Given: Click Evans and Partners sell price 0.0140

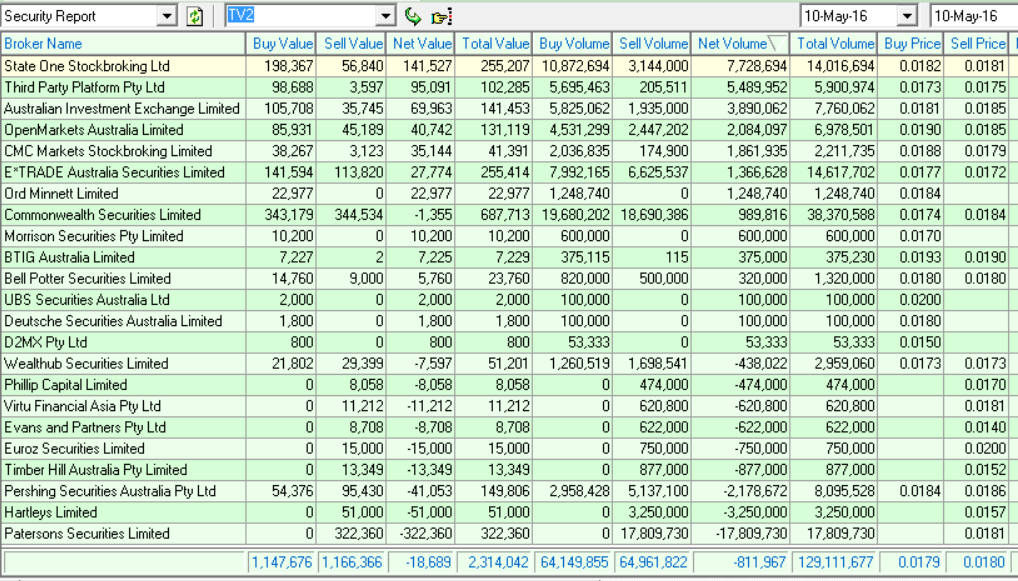Looking at the screenshot, I should coord(985,427).
